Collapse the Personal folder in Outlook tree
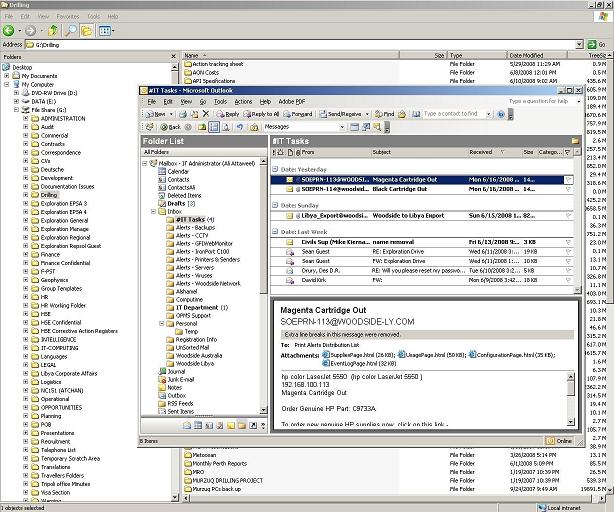Image resolution: width=614 pixels, height=512 pixels. coord(161,323)
